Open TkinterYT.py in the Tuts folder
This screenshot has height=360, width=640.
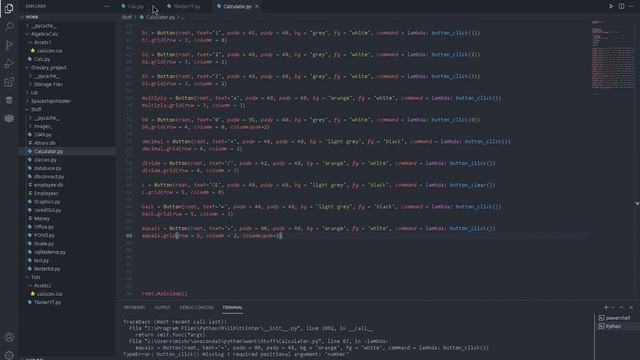[47, 302]
